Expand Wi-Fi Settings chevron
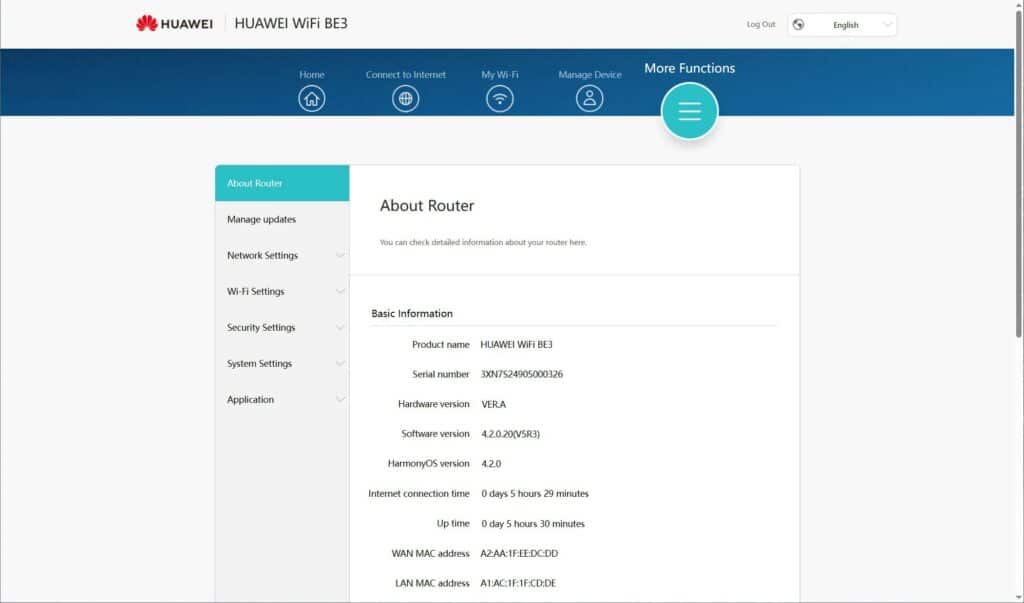This screenshot has height=603, width=1024. click(340, 291)
